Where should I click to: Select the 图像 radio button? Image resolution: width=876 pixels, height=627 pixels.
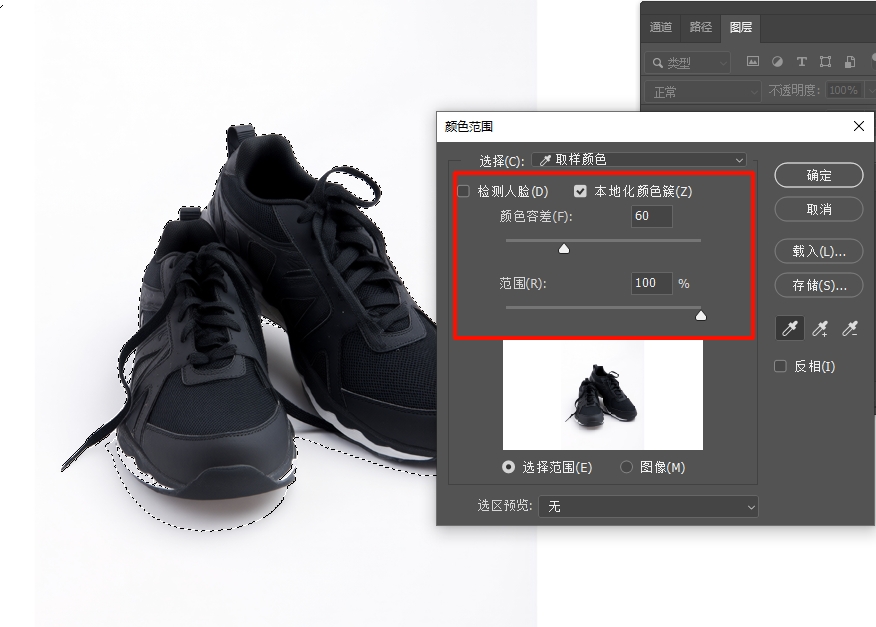tap(627, 467)
